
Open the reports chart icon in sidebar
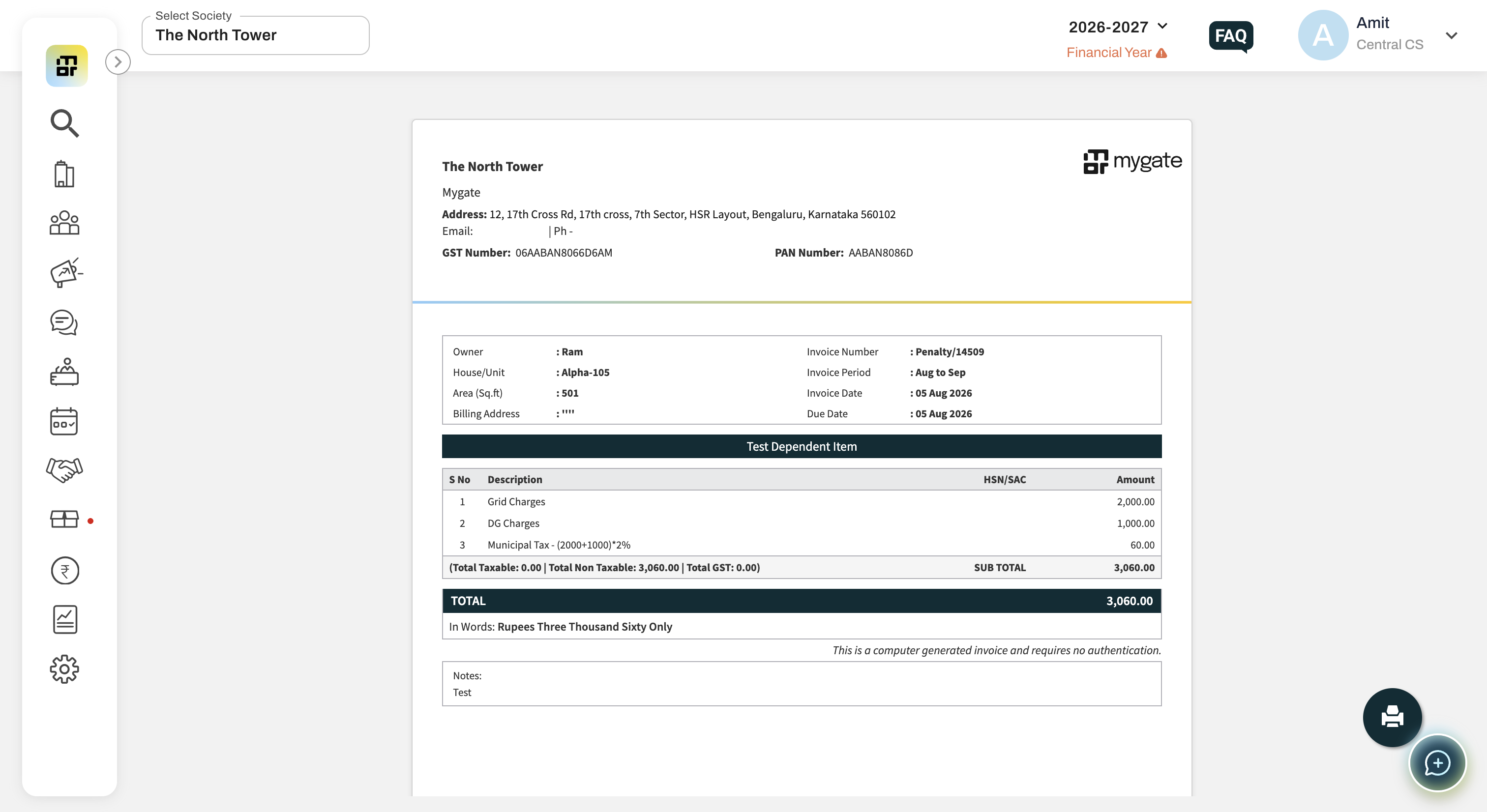click(64, 620)
